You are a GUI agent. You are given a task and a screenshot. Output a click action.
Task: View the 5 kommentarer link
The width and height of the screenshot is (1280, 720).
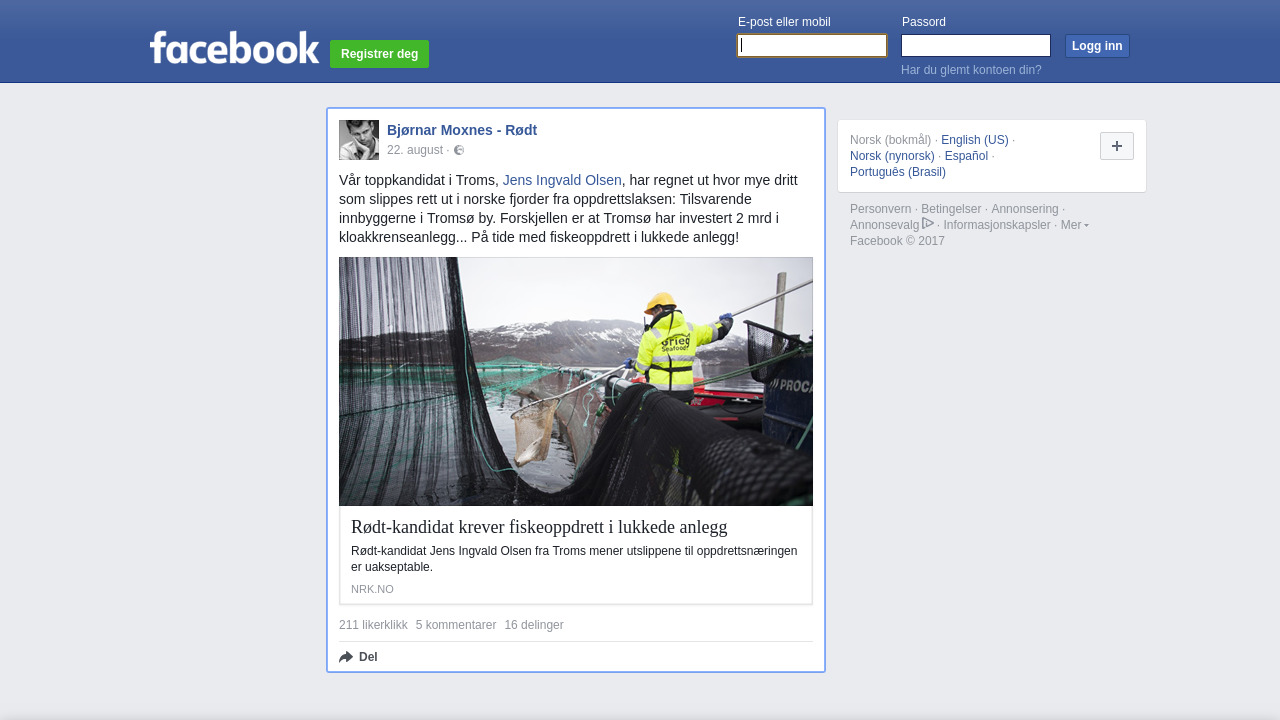point(456,625)
